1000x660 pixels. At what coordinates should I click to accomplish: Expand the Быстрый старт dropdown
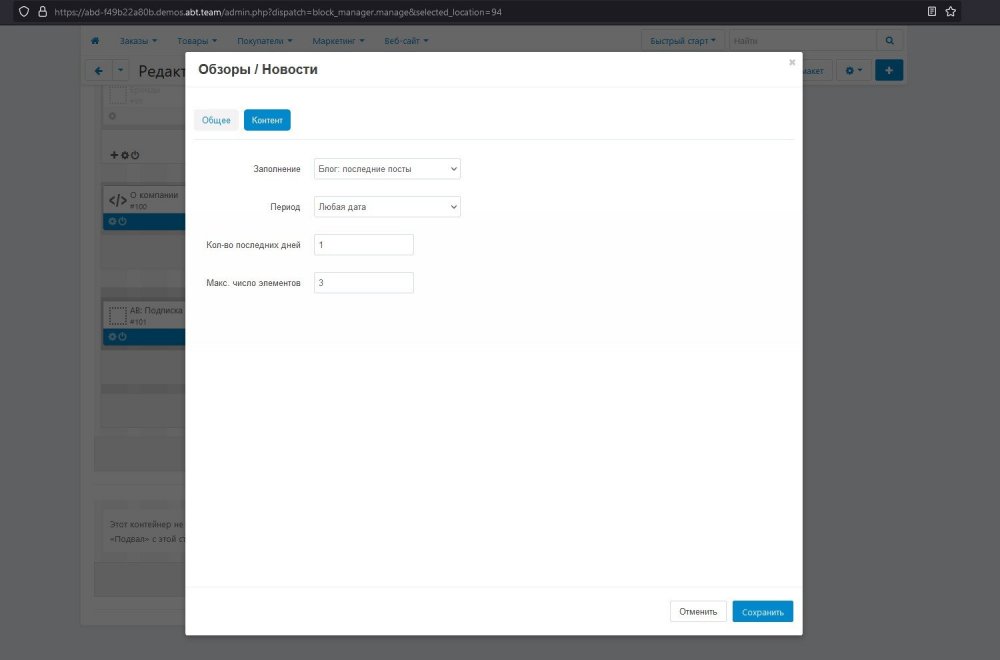pyautogui.click(x=682, y=41)
